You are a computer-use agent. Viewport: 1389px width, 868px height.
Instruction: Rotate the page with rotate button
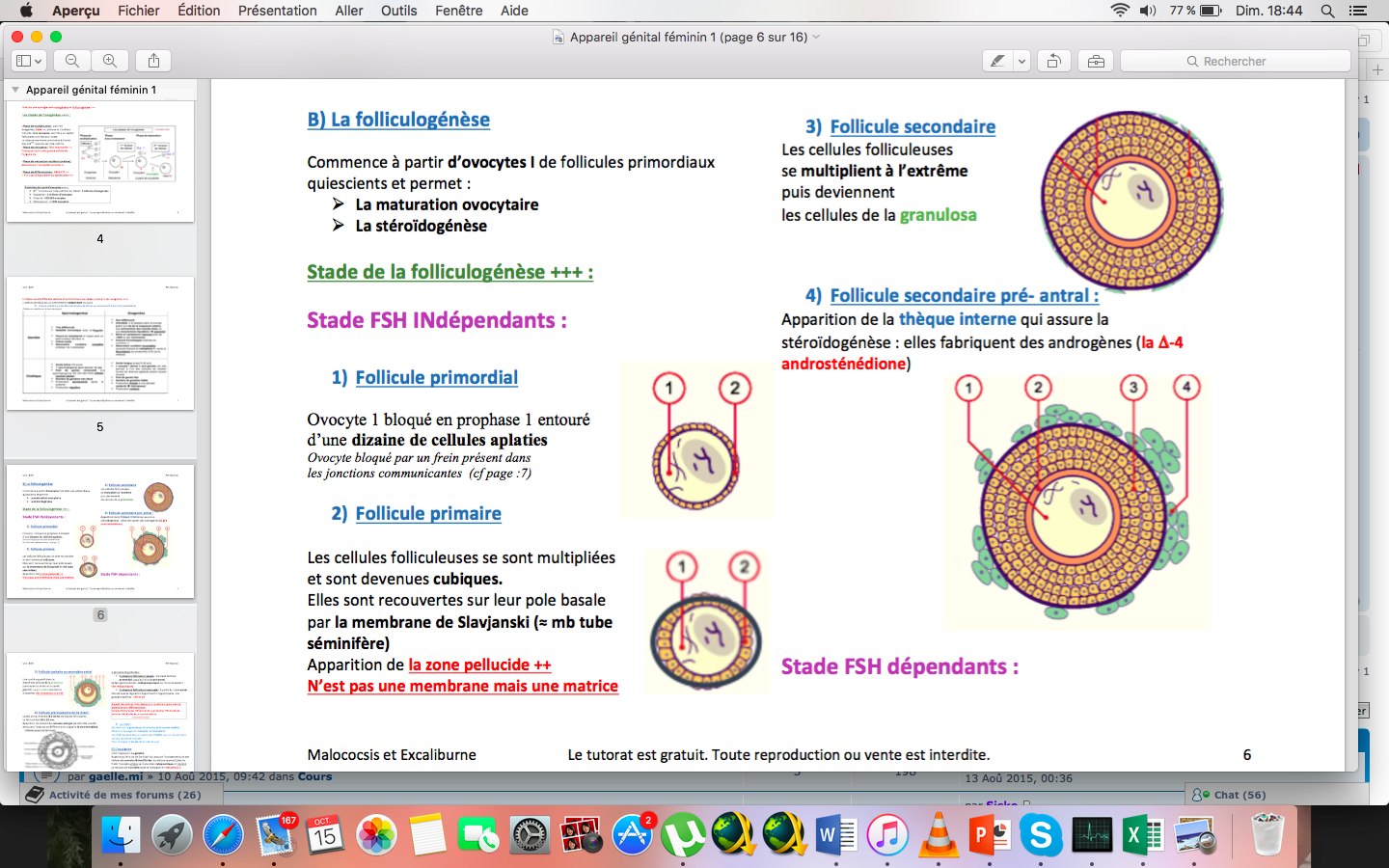click(1053, 61)
